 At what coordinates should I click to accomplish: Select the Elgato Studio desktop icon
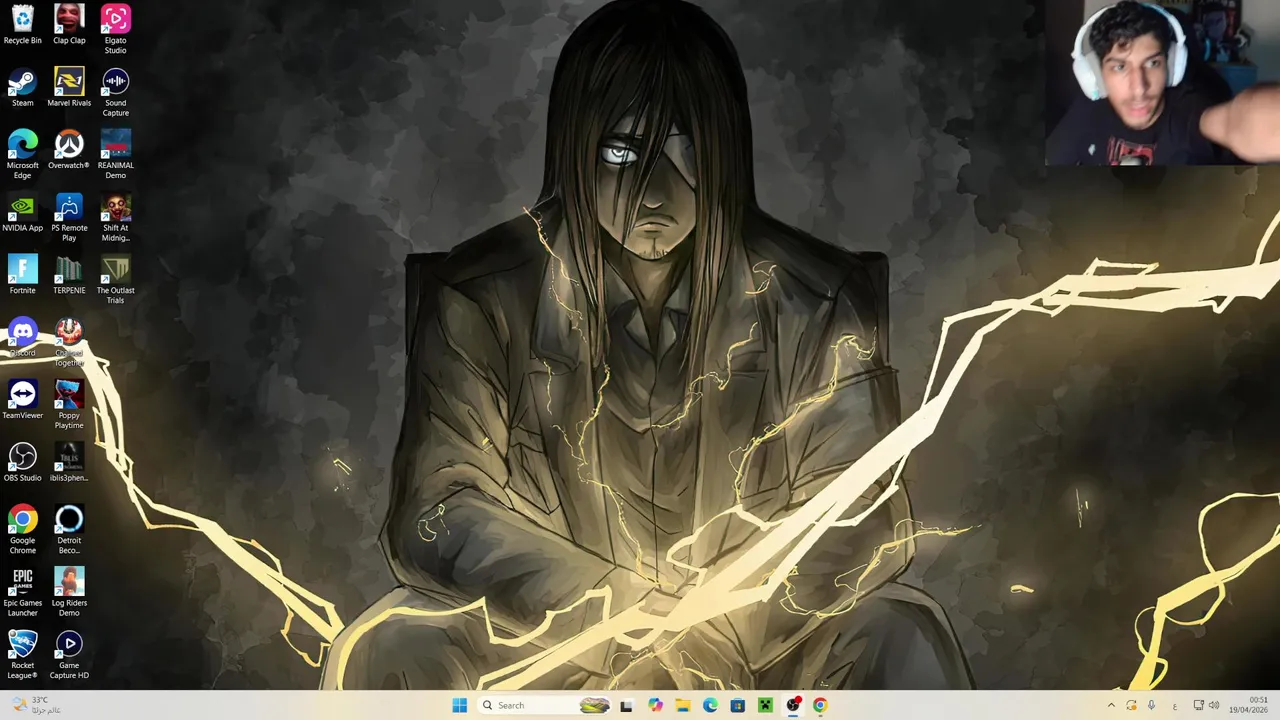tap(115, 30)
